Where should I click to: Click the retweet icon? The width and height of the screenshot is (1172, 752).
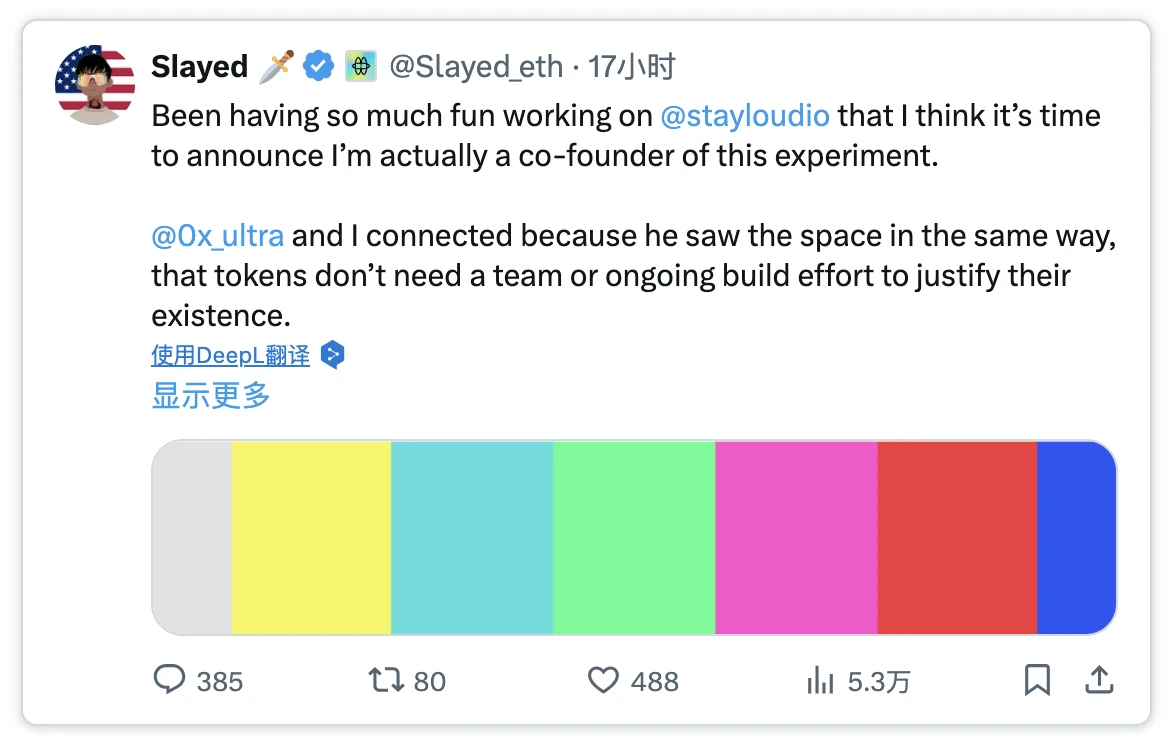click(x=386, y=681)
